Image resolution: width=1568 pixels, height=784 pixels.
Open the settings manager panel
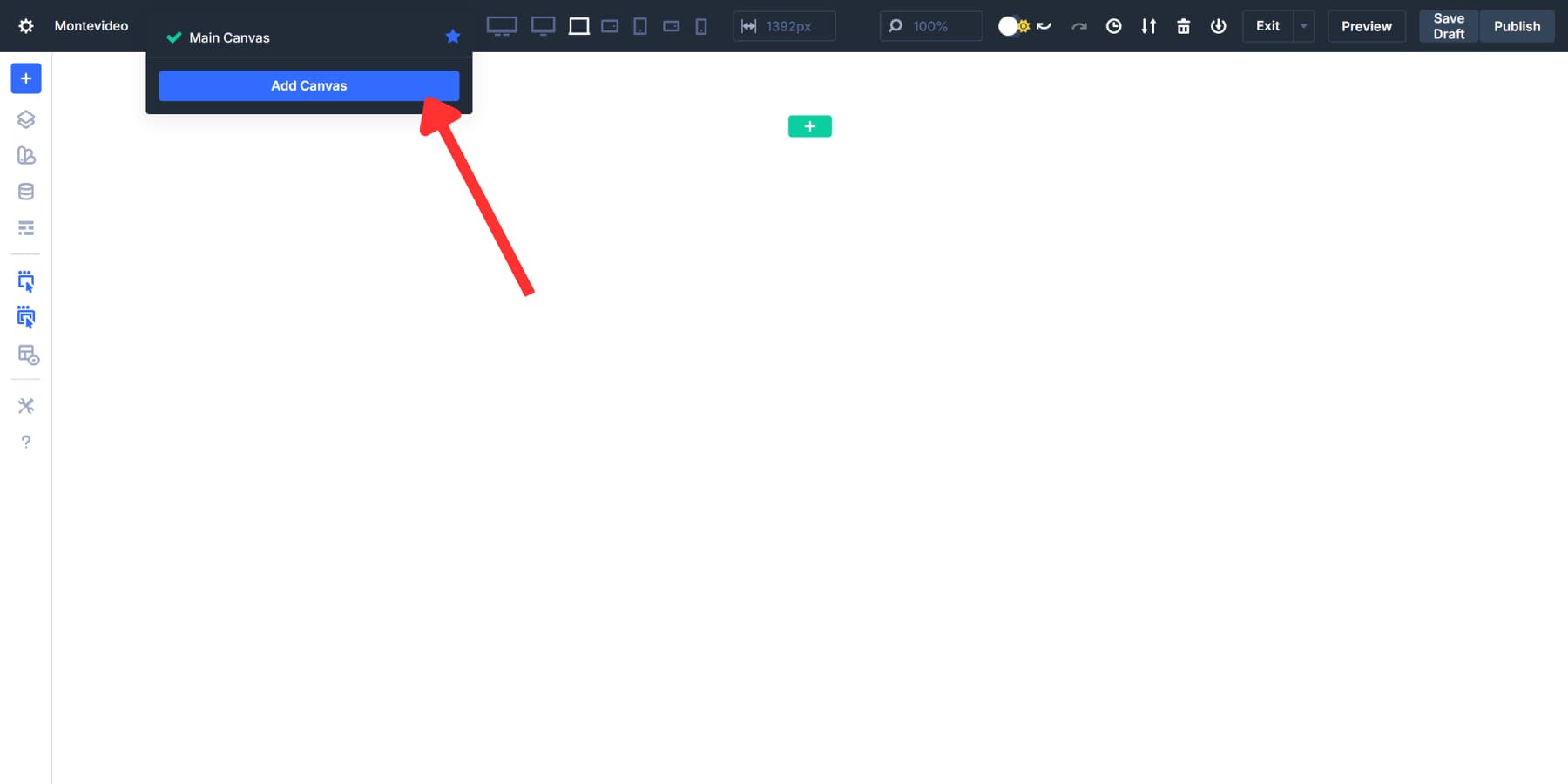pyautogui.click(x=25, y=227)
